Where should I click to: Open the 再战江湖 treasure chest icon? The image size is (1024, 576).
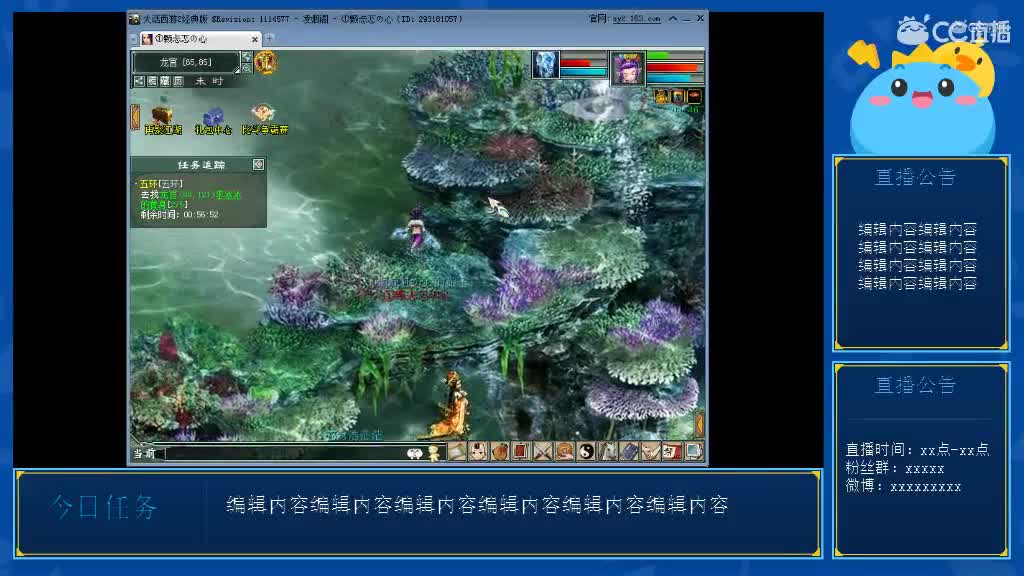click(163, 120)
